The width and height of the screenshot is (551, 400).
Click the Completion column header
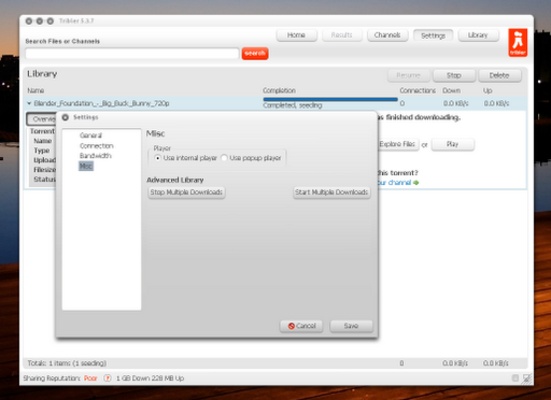[x=279, y=90]
